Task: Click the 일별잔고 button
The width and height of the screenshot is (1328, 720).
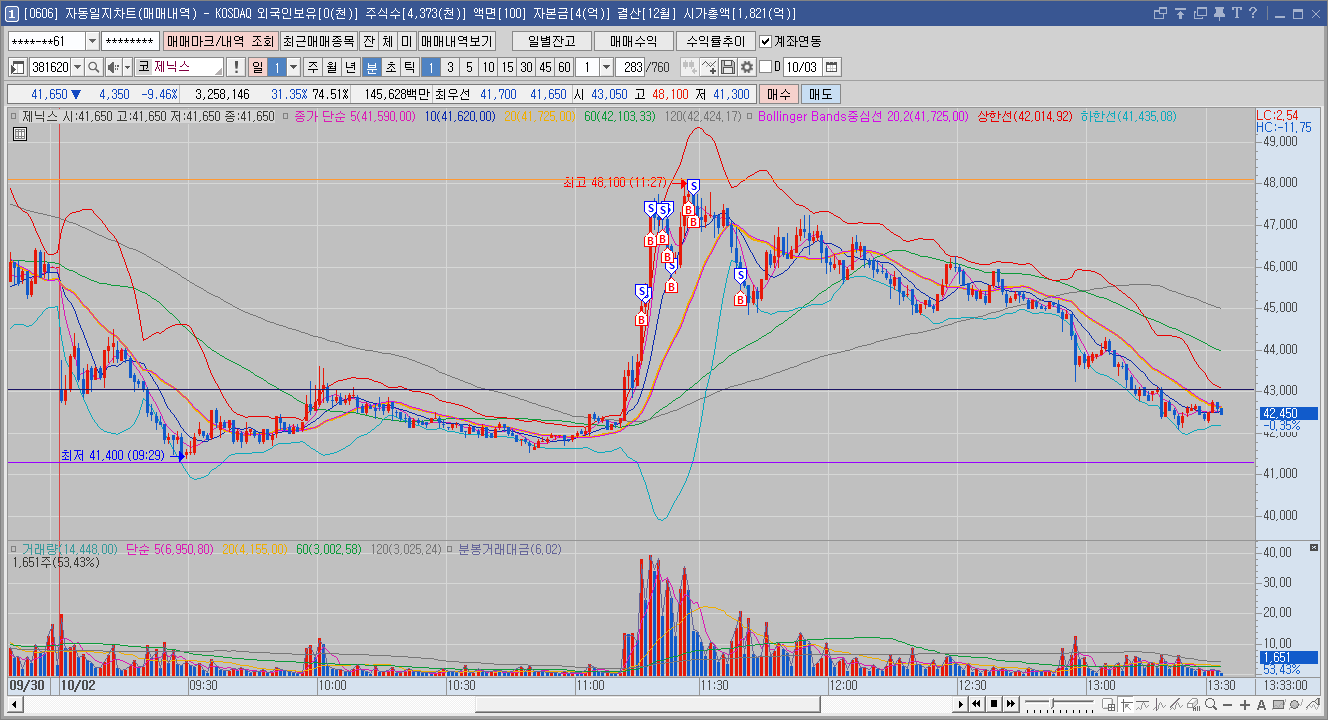Action: tap(551, 41)
